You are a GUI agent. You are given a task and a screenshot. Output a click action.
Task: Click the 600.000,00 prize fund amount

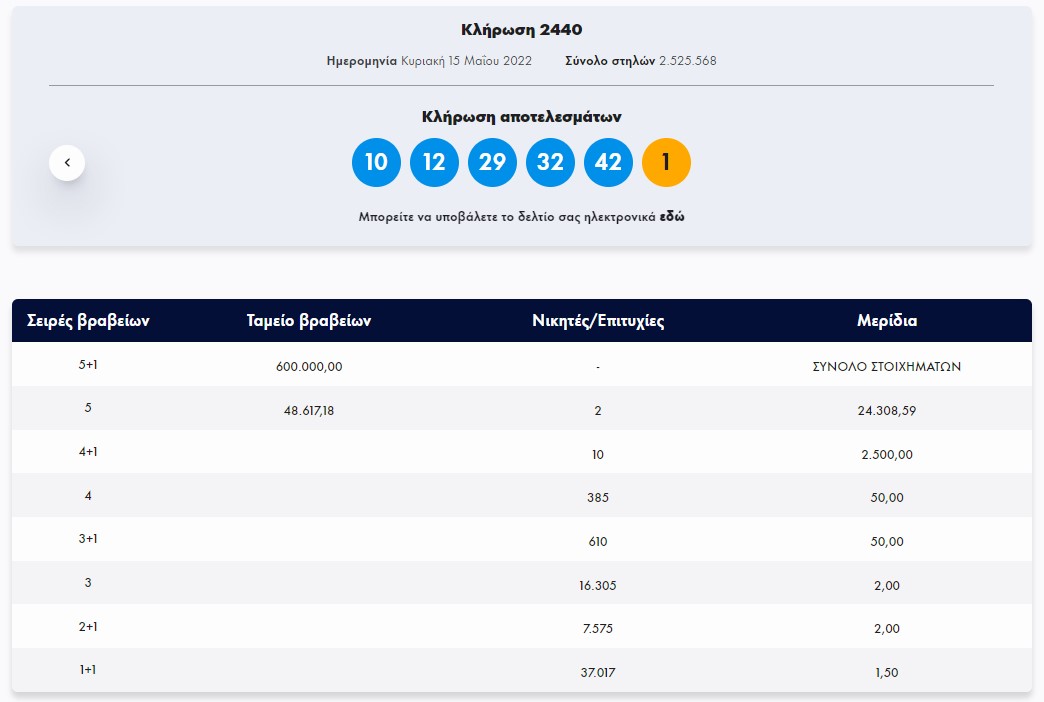click(x=309, y=366)
